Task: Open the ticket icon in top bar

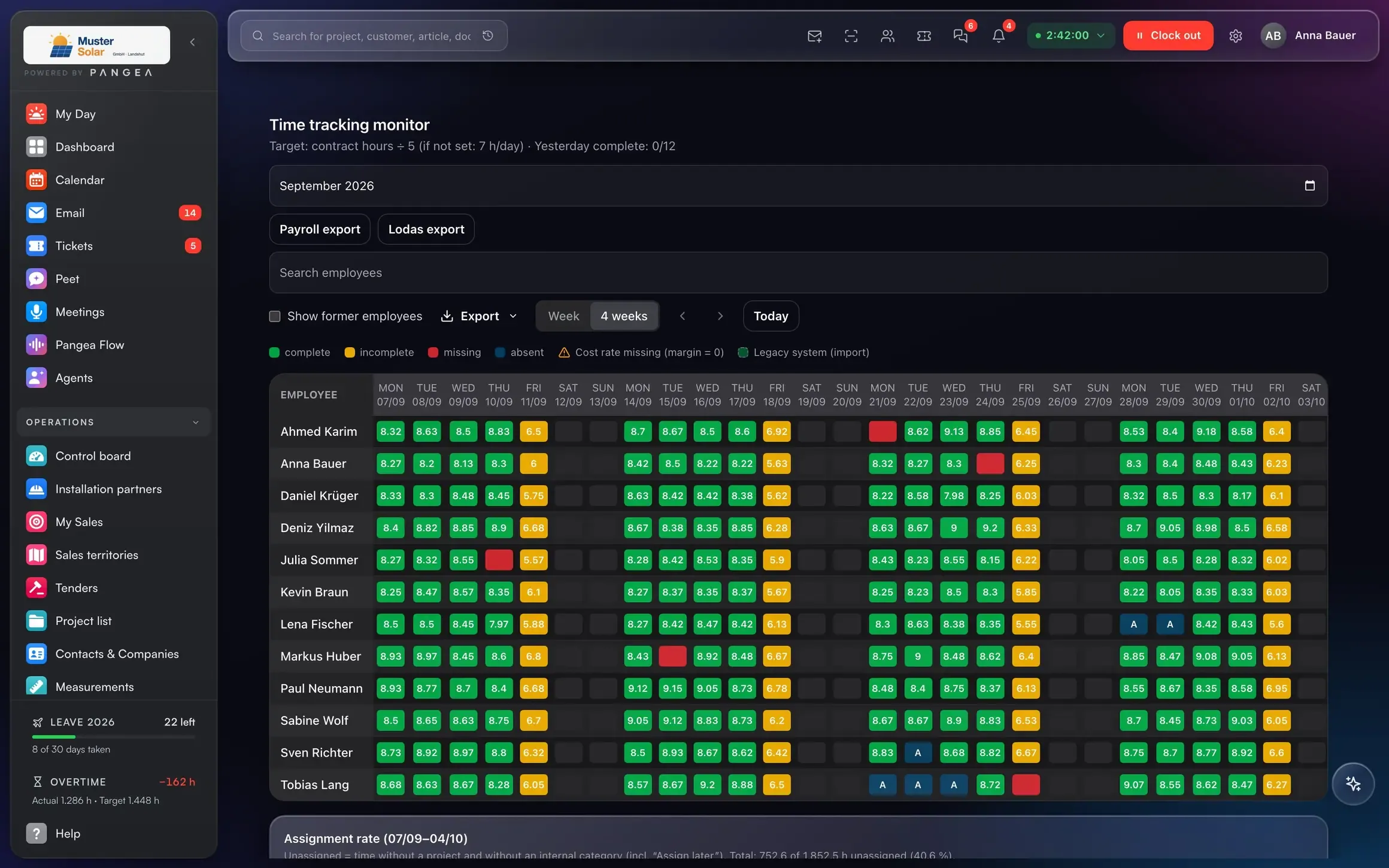Action: pyautogui.click(x=924, y=36)
